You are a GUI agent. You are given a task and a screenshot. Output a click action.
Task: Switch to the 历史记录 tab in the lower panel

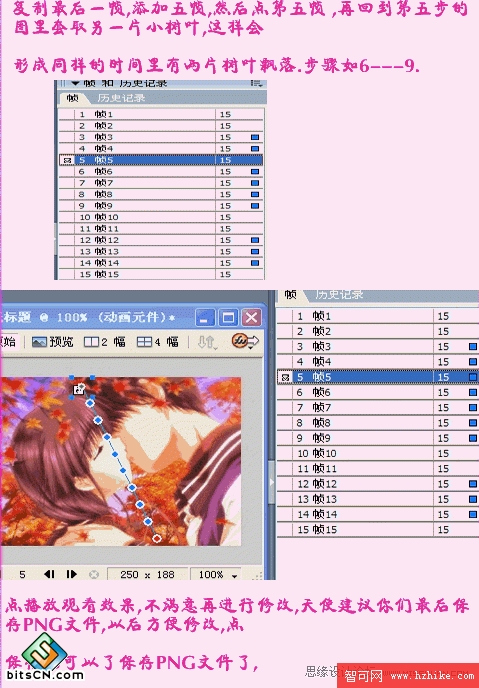pyautogui.click(x=339, y=294)
